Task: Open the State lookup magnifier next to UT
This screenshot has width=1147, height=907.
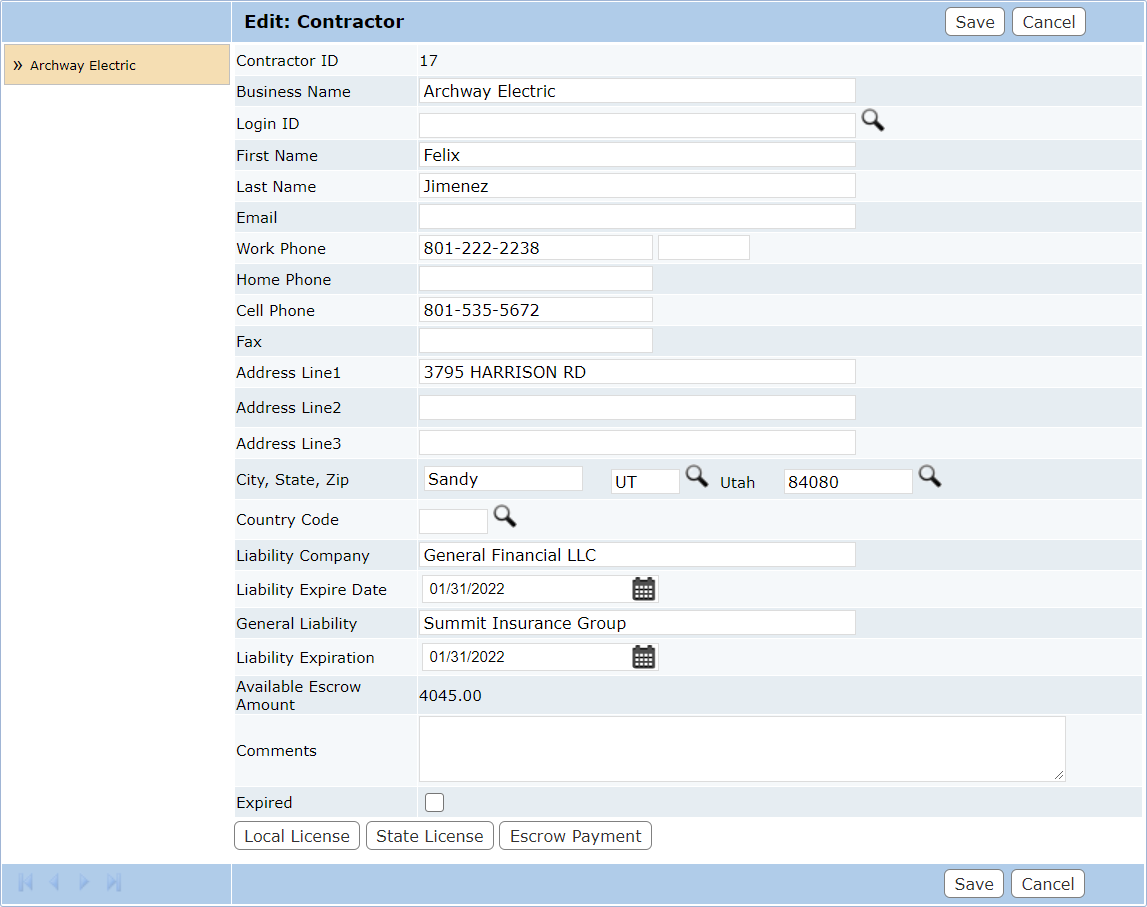Action: point(696,477)
